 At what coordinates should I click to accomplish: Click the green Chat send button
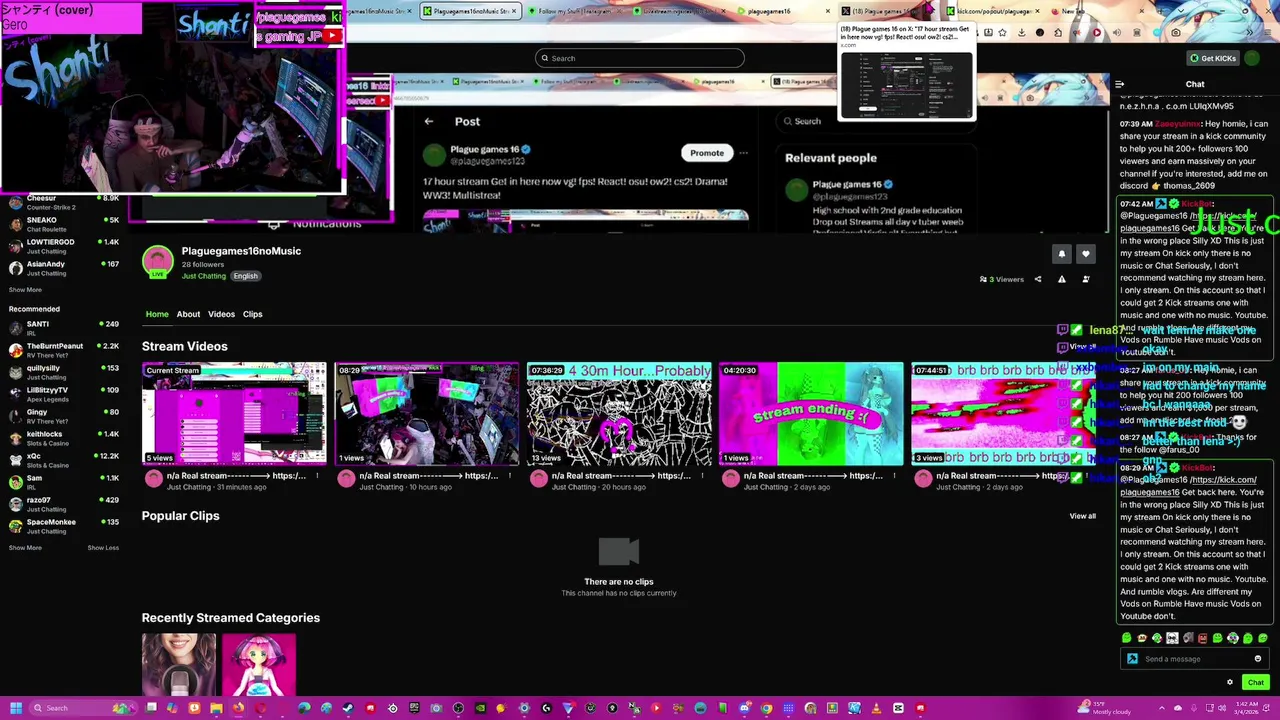pyautogui.click(x=1256, y=682)
